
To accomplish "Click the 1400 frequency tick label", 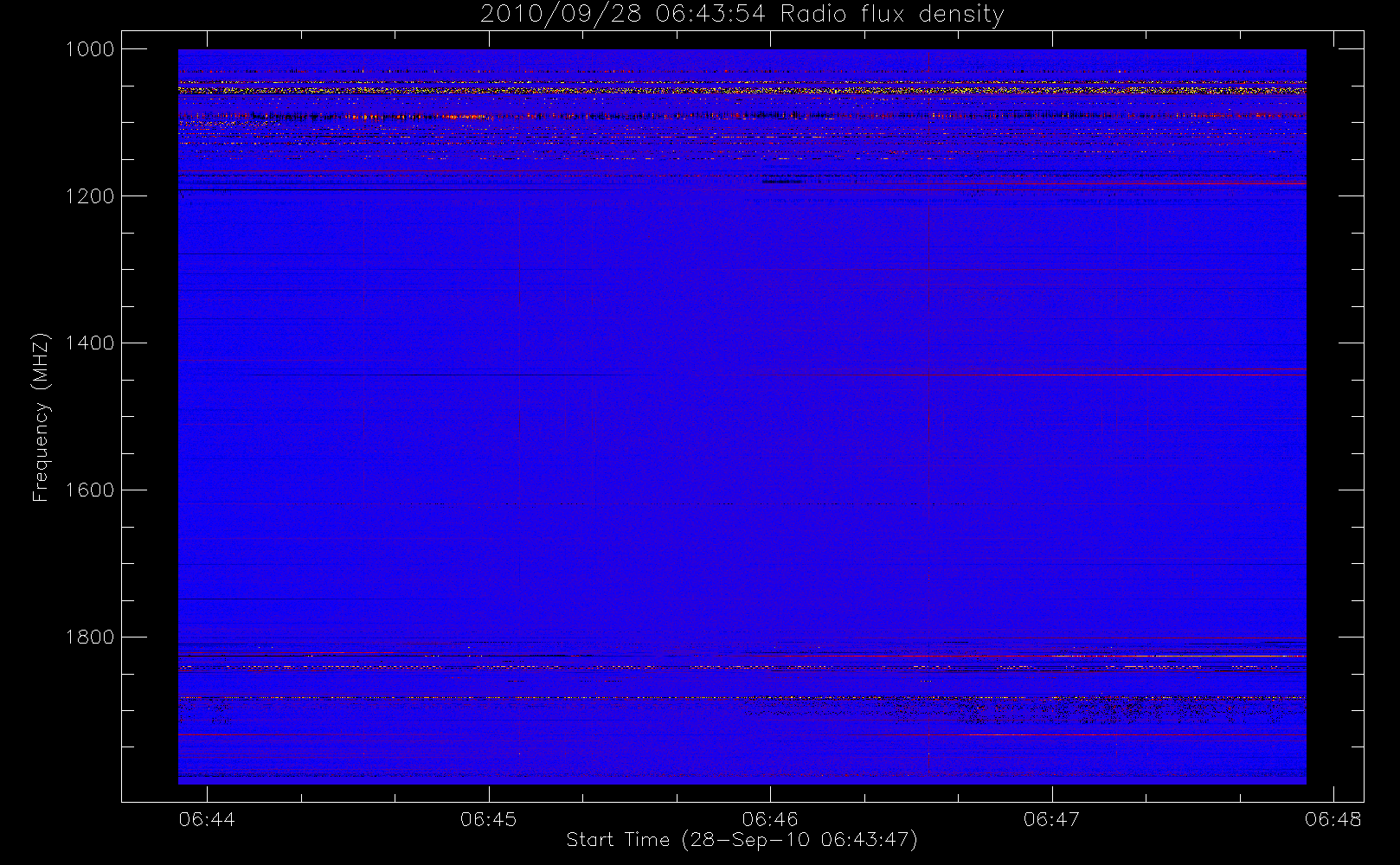I will point(90,343).
